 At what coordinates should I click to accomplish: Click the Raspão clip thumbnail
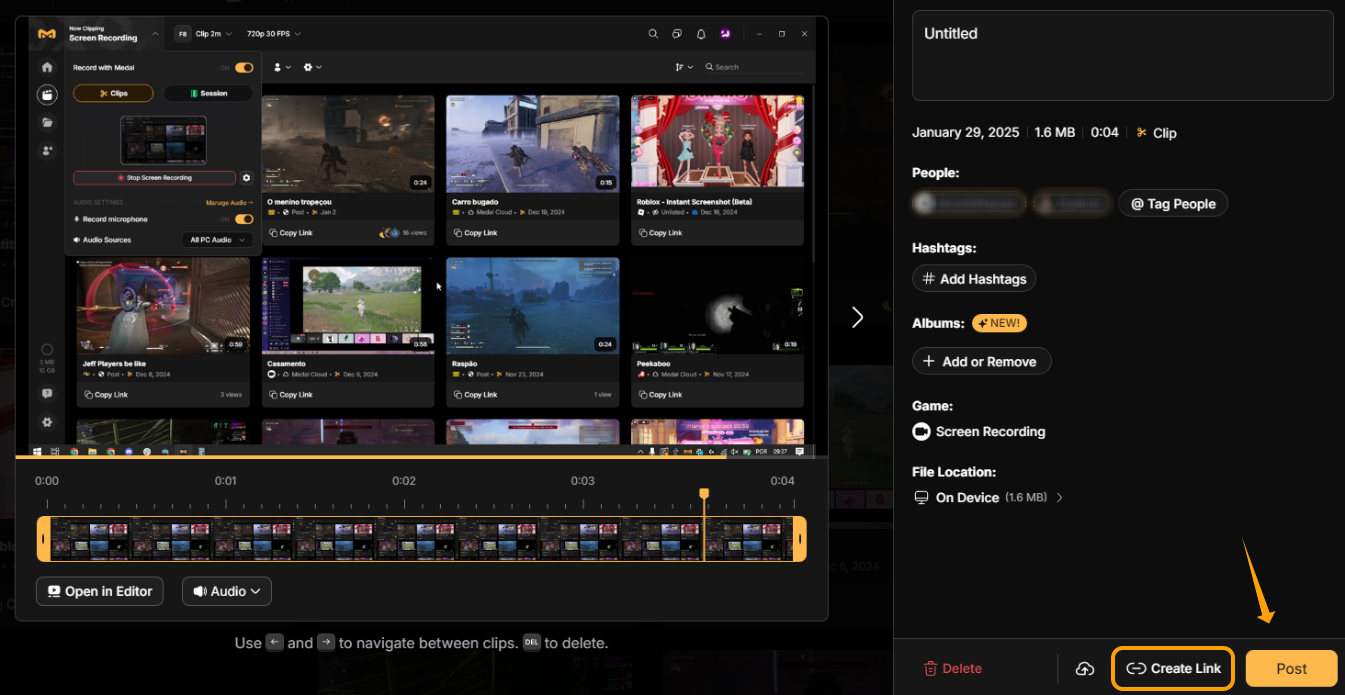point(532,305)
